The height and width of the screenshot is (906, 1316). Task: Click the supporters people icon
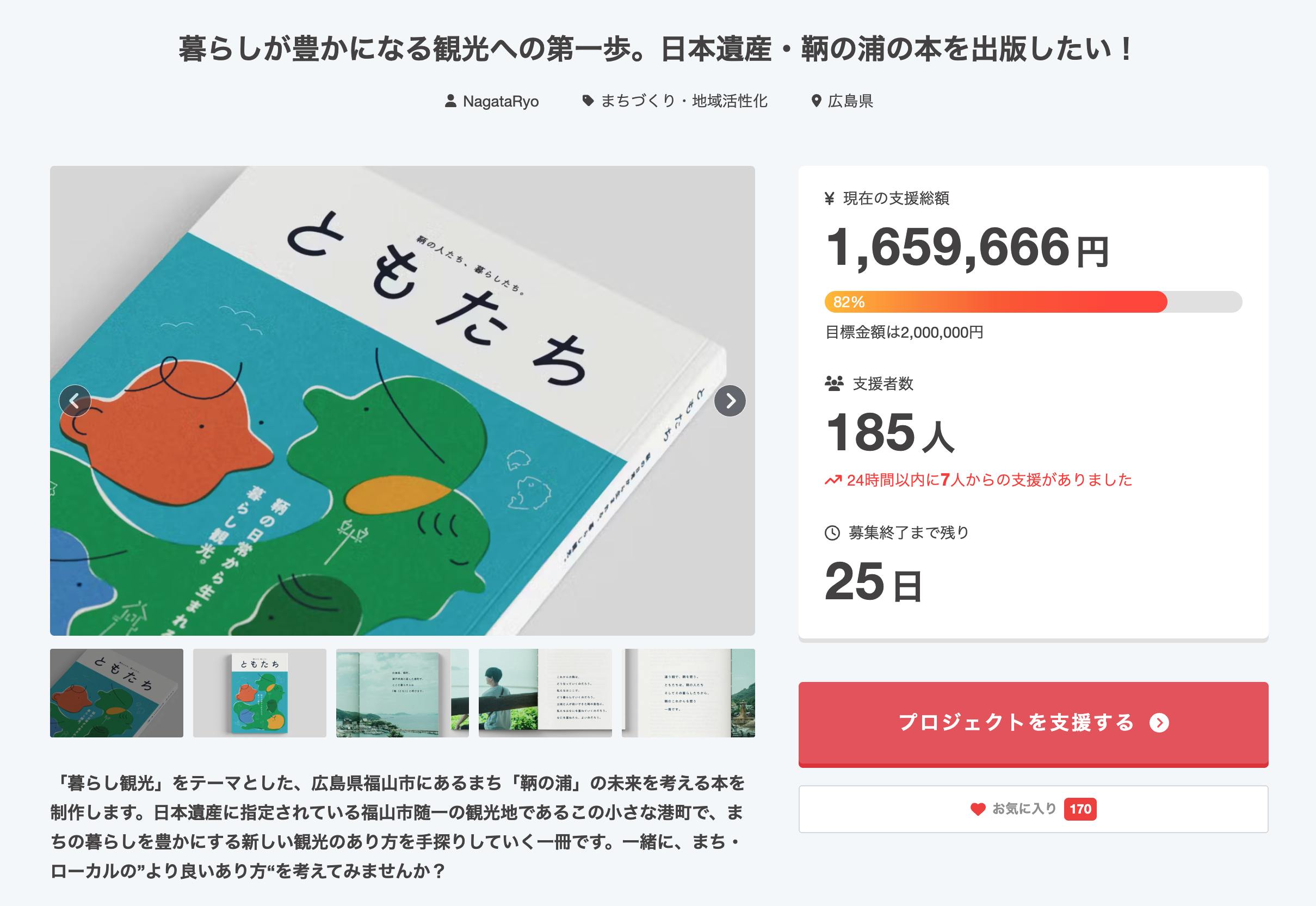[x=834, y=384]
